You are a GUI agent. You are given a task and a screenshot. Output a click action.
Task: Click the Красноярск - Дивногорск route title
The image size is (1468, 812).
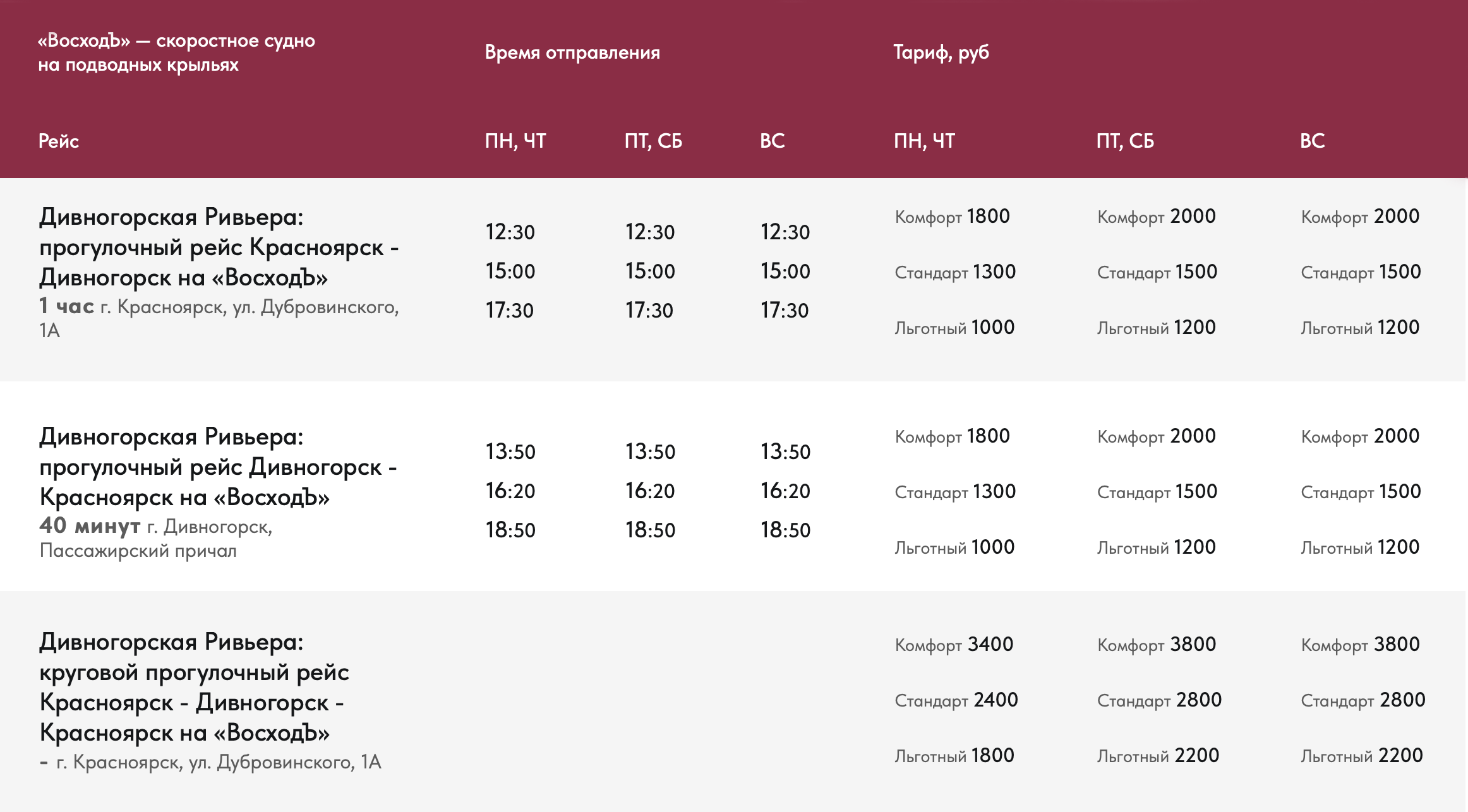click(219, 247)
